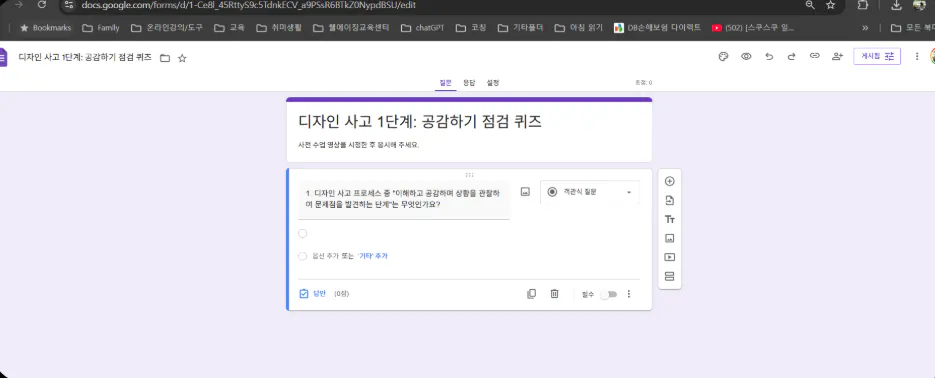This screenshot has height=378, width=935.
Task: Open the chatGPT bookmark folder
Action: [x=423, y=28]
